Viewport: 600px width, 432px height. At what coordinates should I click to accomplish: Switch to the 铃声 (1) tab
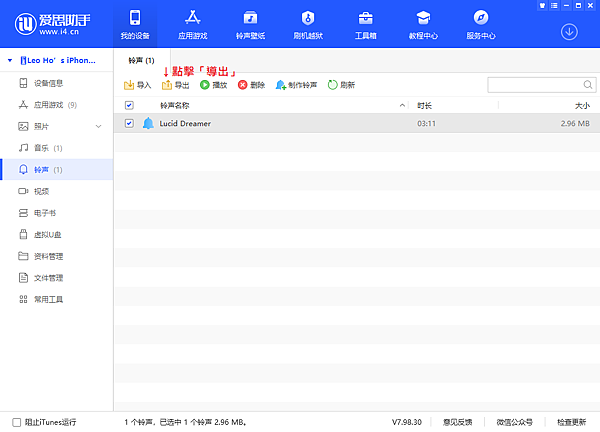coord(142,60)
